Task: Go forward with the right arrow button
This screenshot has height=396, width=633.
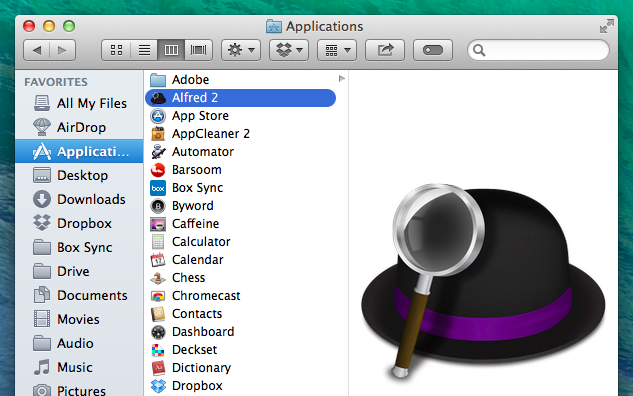Action: click(63, 50)
